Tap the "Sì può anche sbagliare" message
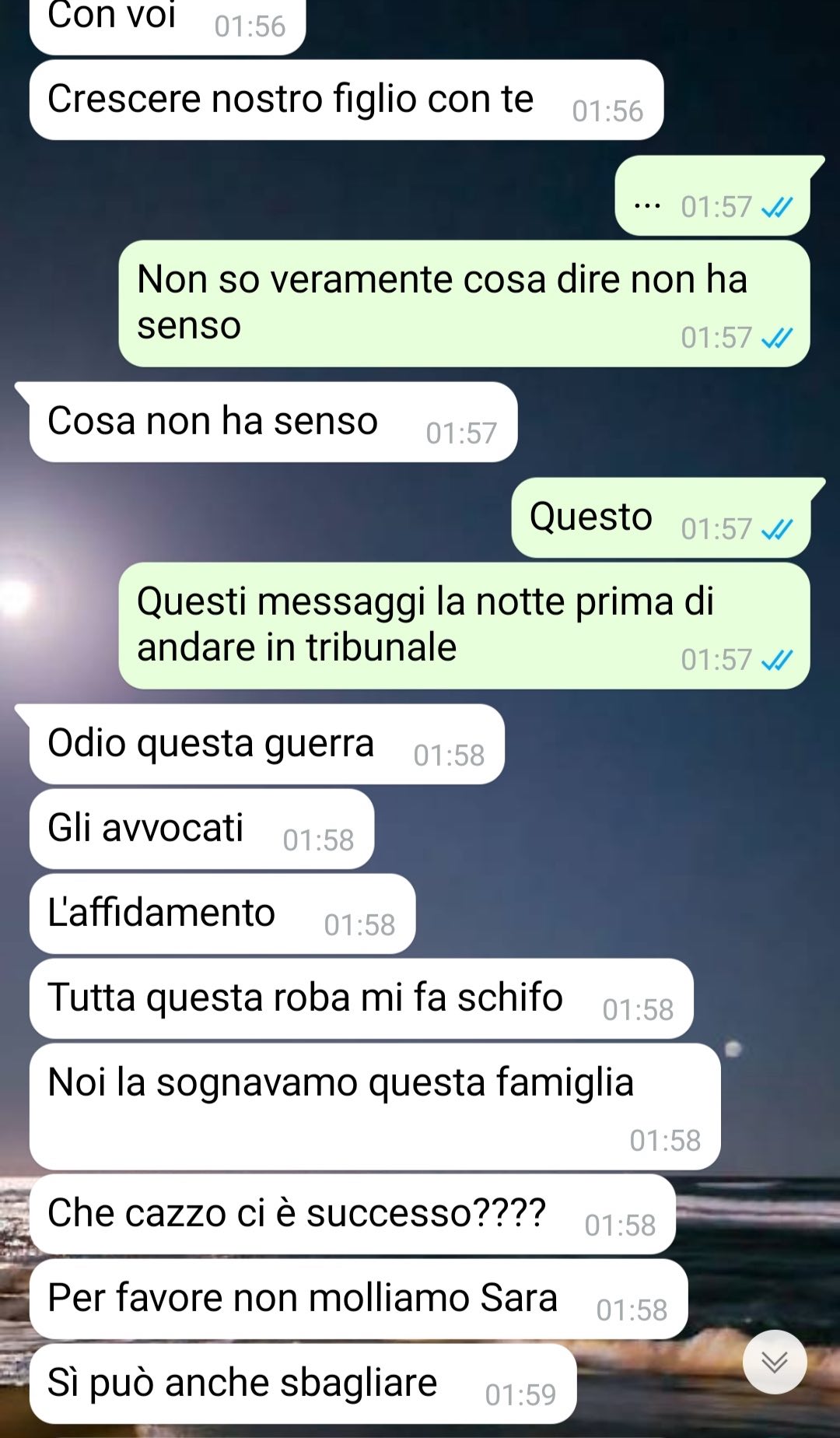This screenshot has height=1438, width=840. pyautogui.click(x=303, y=1384)
